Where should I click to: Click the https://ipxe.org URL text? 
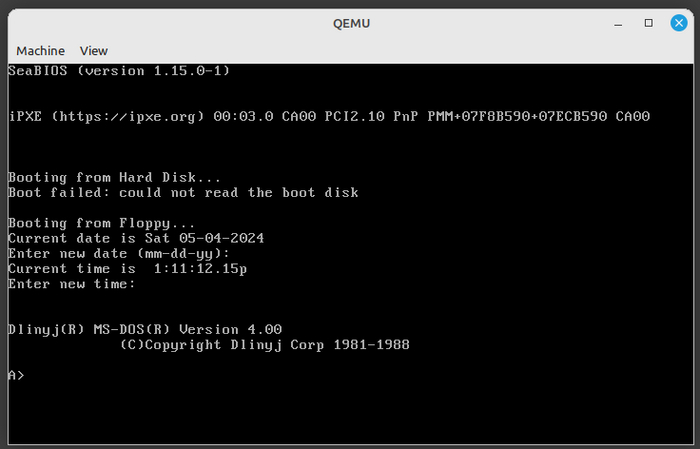(x=129, y=117)
